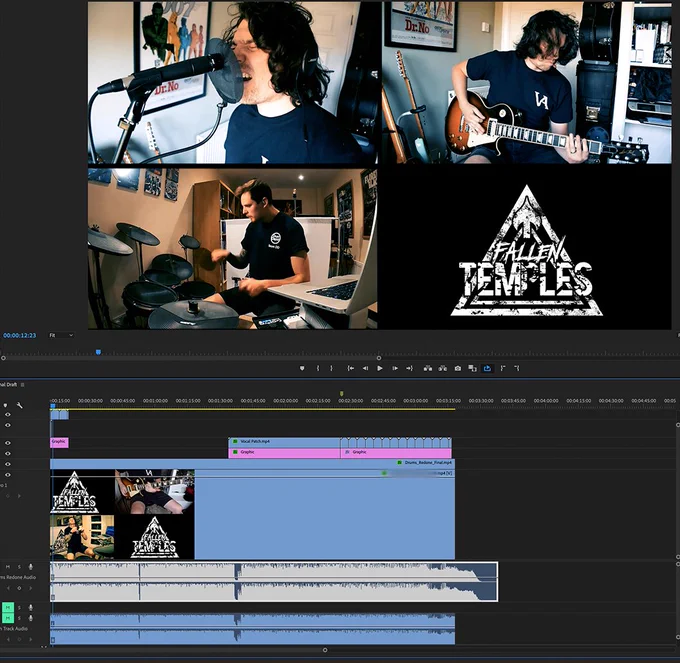Step forward one frame
Viewport: 680px width, 663px height.
point(395,368)
